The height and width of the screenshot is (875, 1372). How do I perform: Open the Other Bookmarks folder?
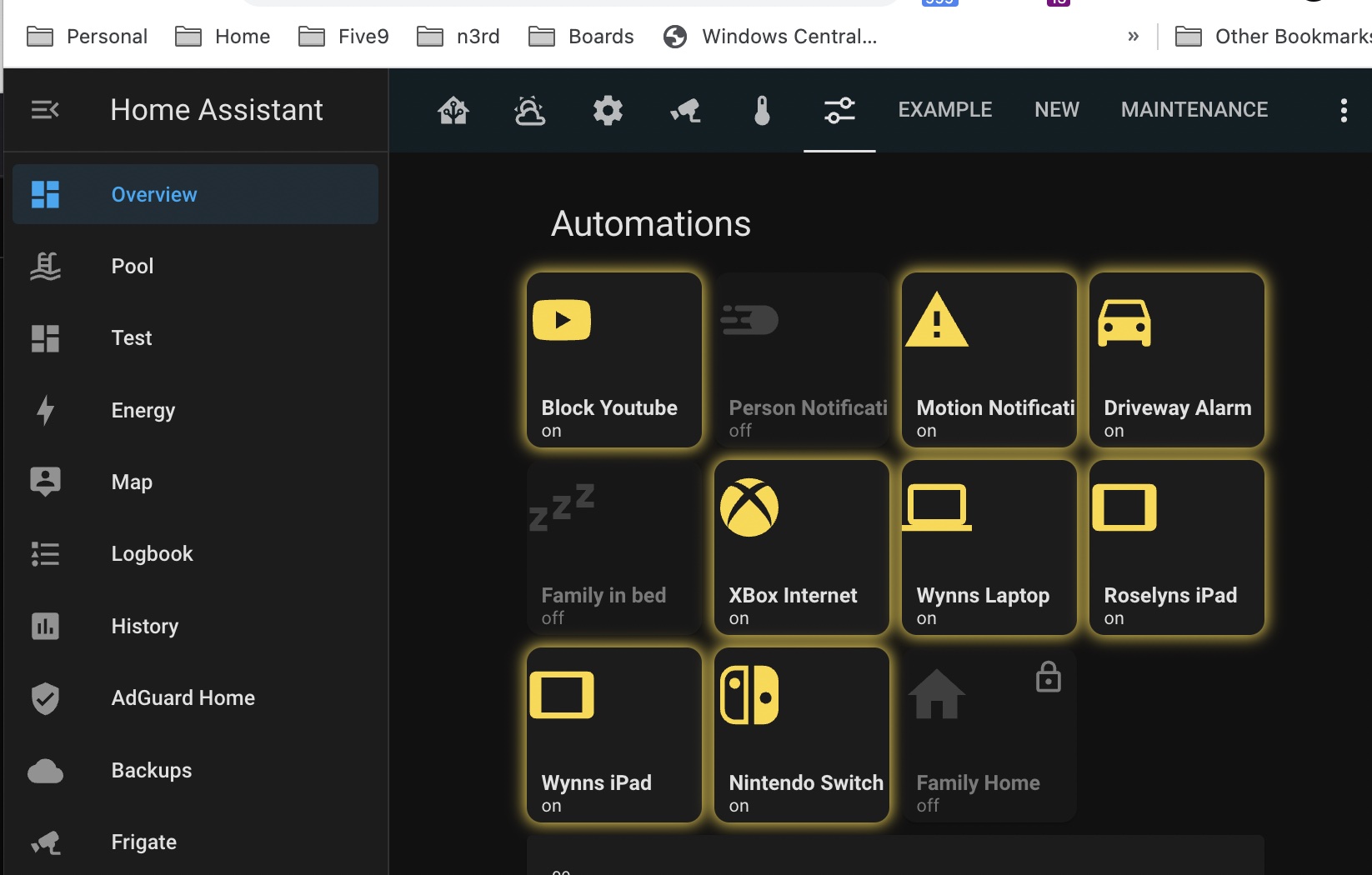coord(1272,37)
